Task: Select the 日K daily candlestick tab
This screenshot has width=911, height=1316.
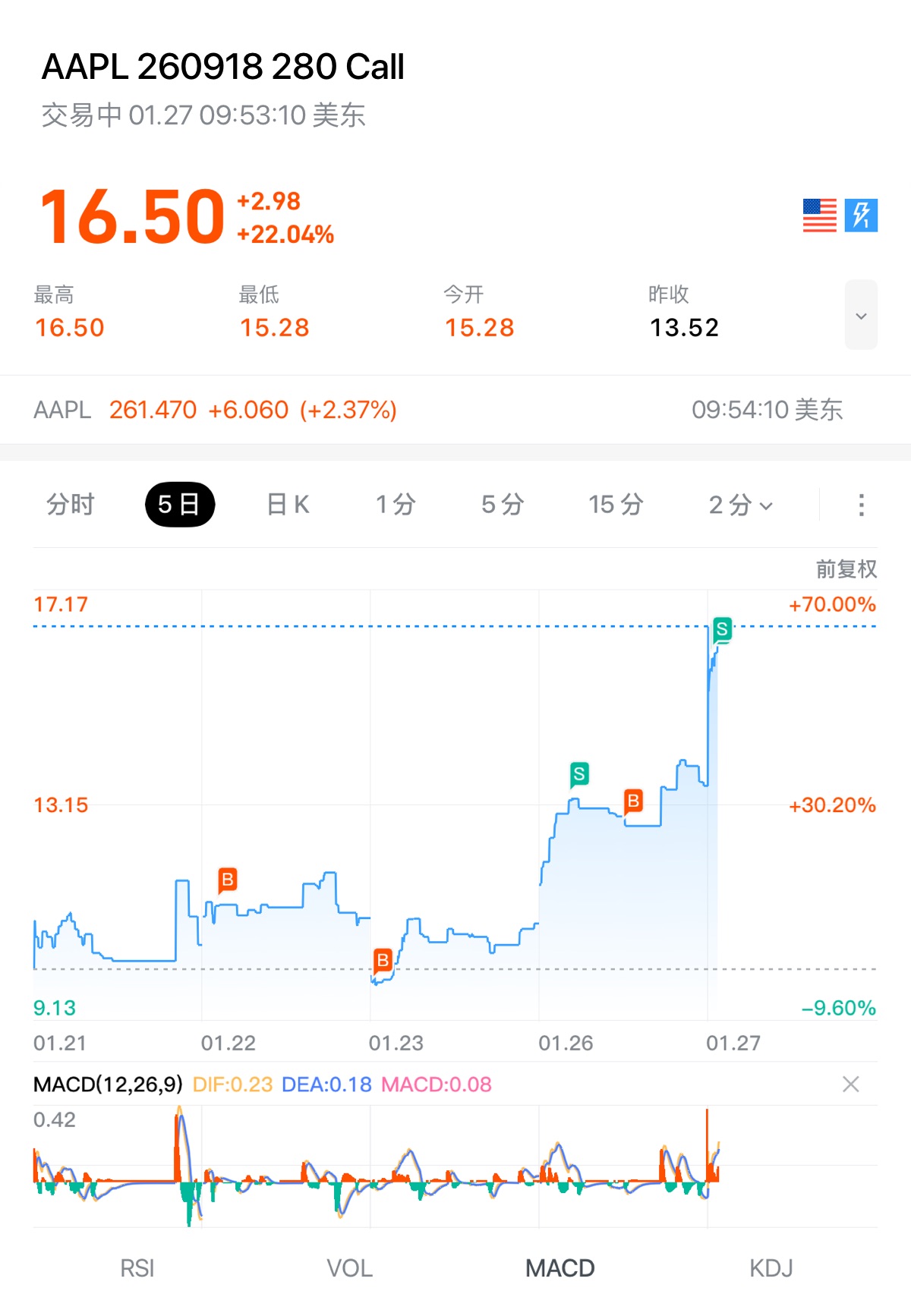Action: pyautogui.click(x=288, y=505)
